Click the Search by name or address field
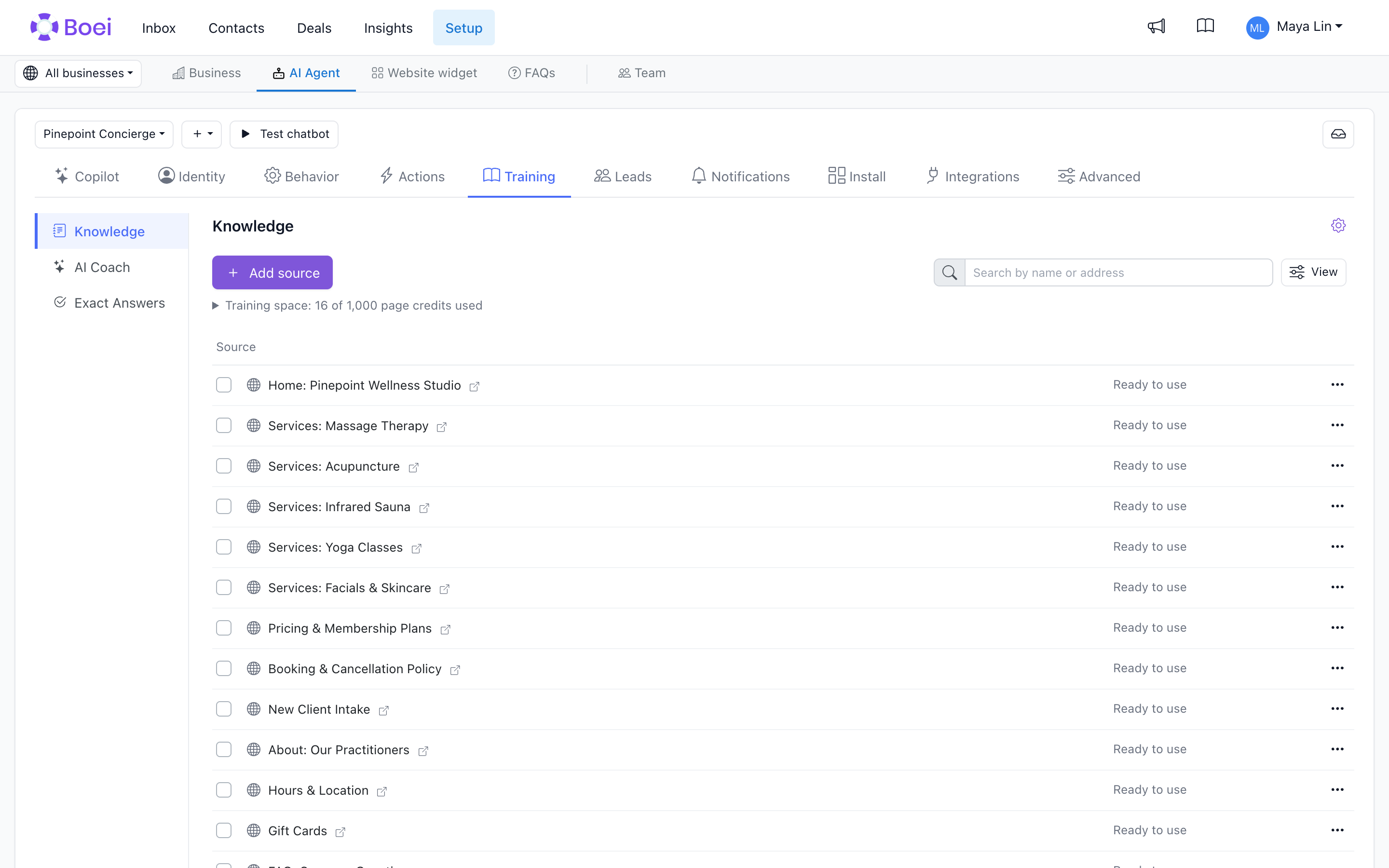This screenshot has width=1389, height=868. 1118,272
